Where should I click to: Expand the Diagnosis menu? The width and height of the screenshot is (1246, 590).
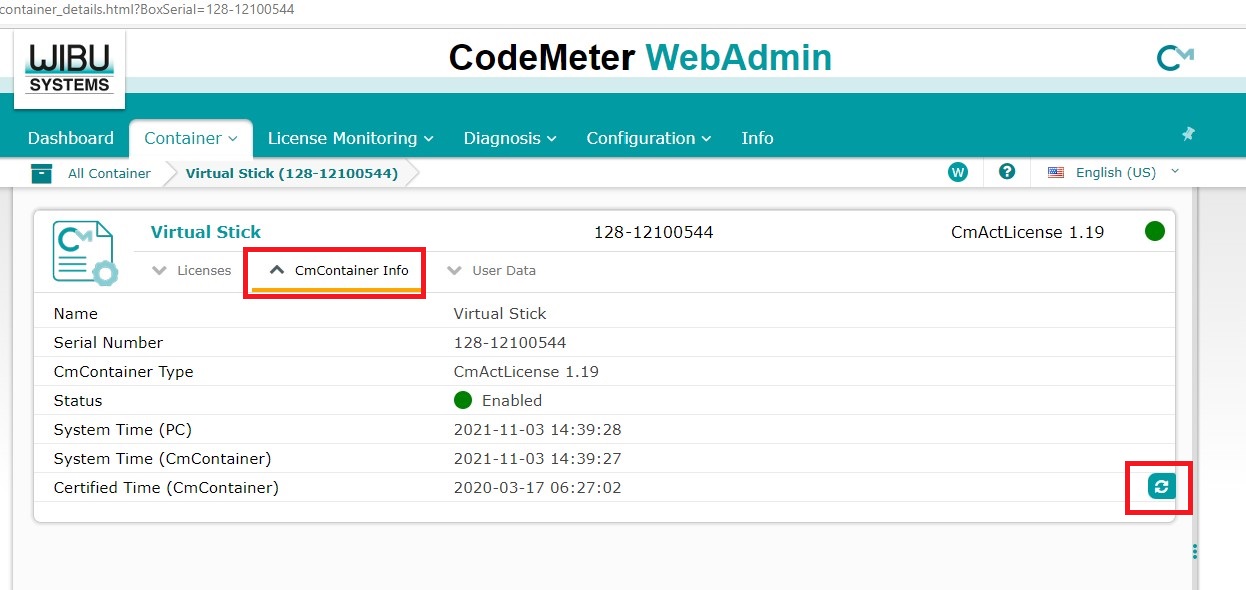pos(510,138)
